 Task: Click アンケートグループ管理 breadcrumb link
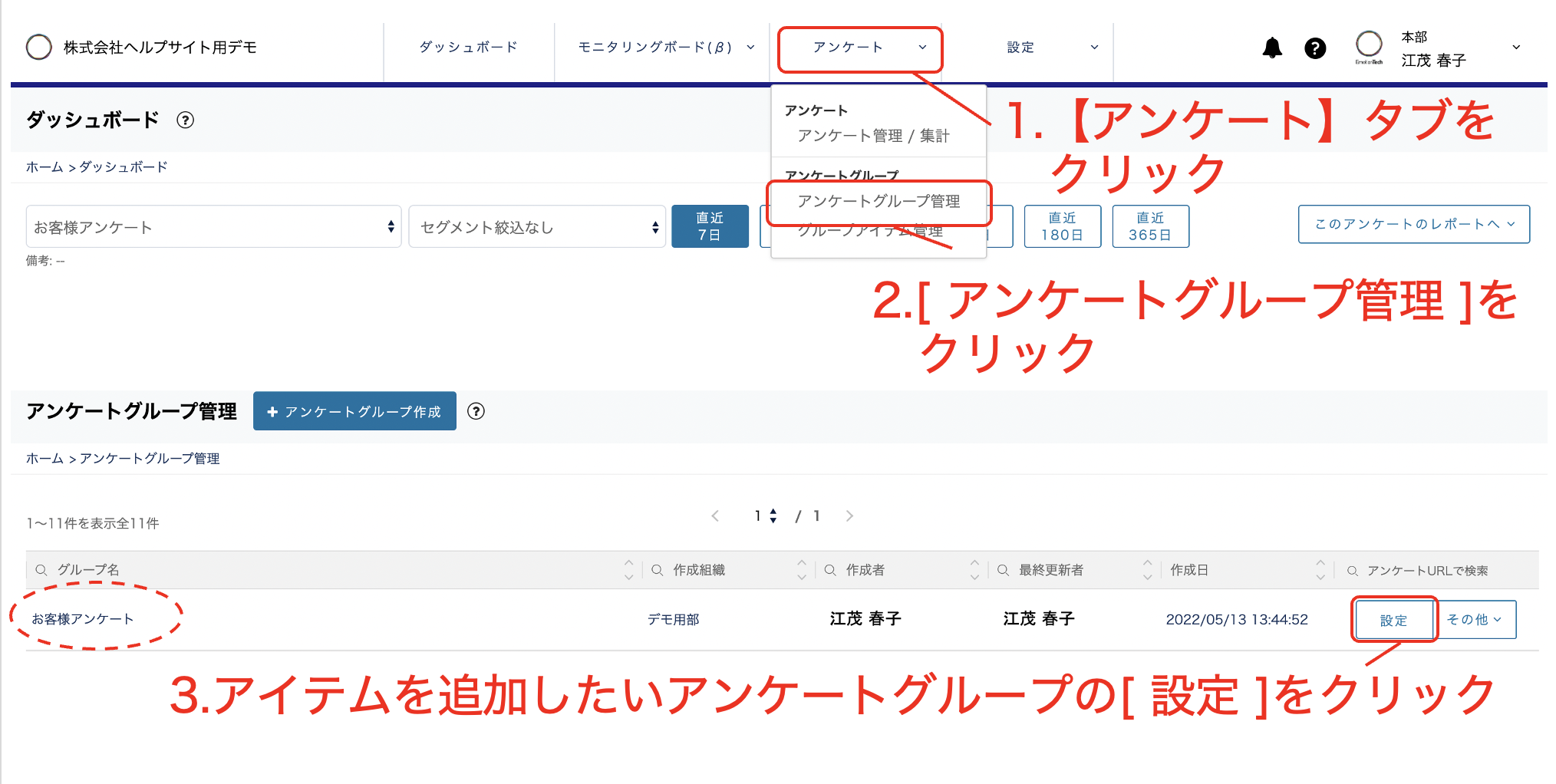pyautogui.click(x=150, y=458)
